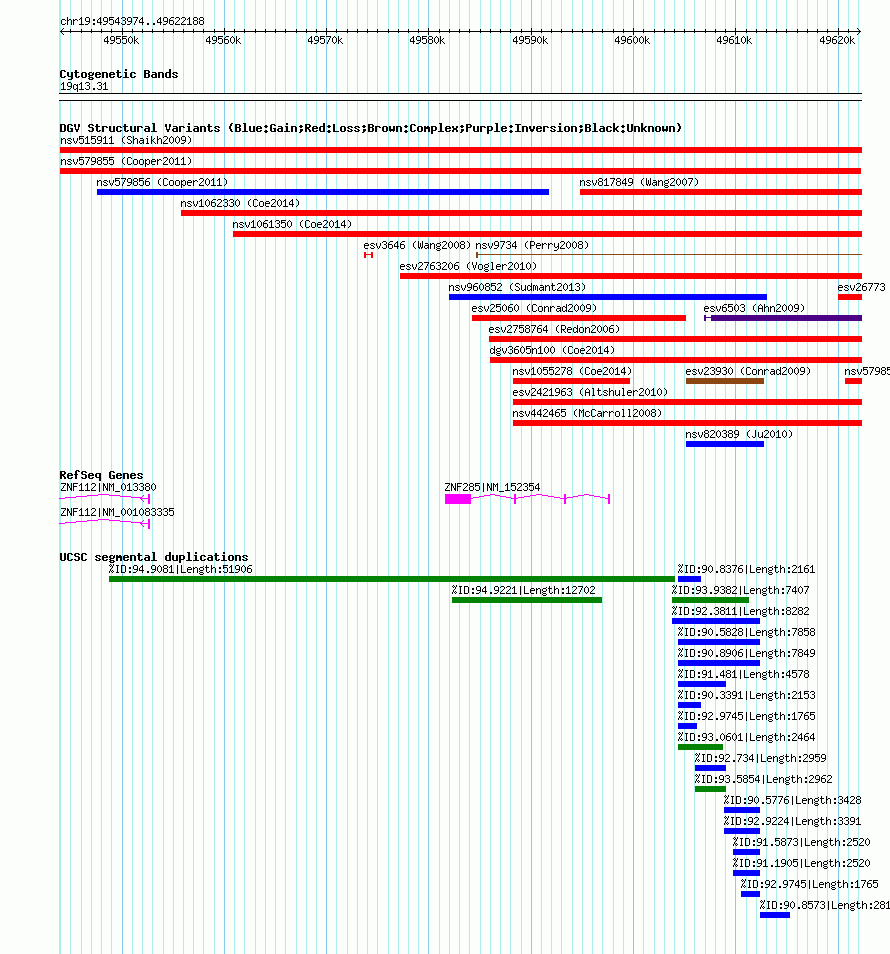Viewport: 890px width, 954px height.
Task: Select the nsv1055278 (Coe2014) red bar
Action: tap(571, 381)
